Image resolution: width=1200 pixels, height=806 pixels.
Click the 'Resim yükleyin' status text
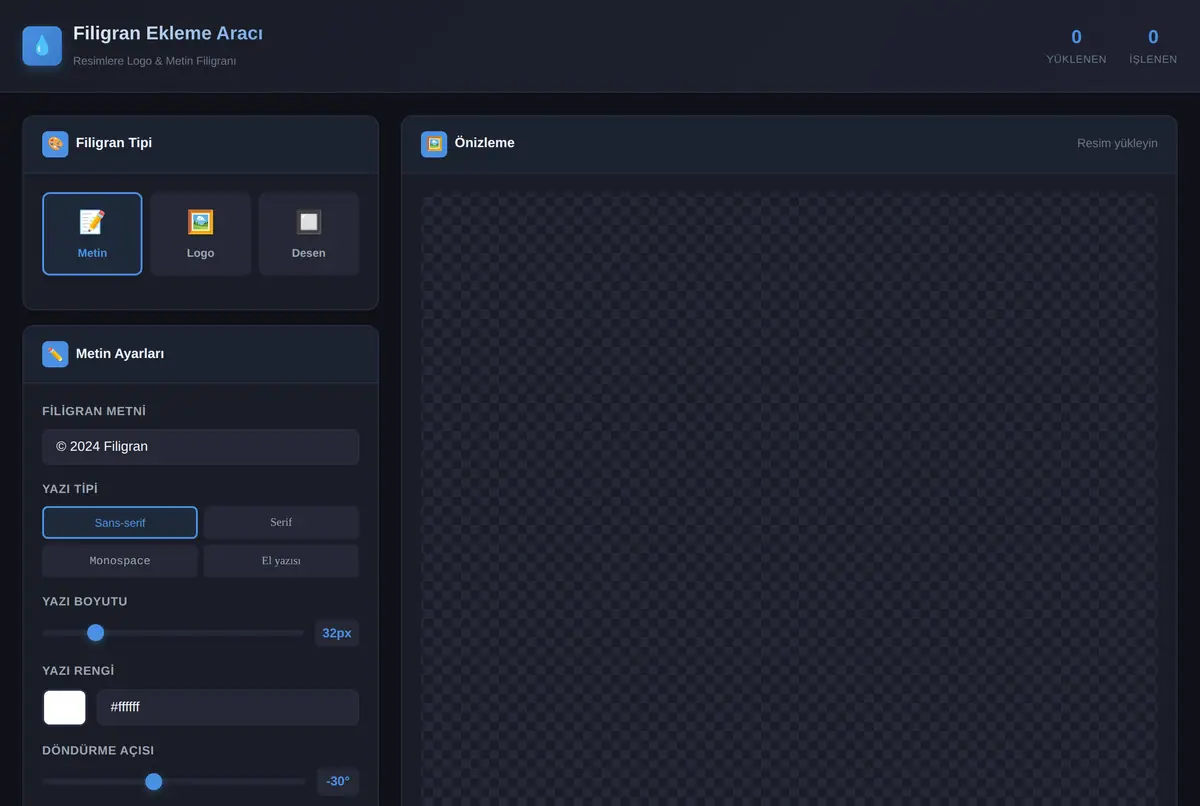pyautogui.click(x=1117, y=144)
